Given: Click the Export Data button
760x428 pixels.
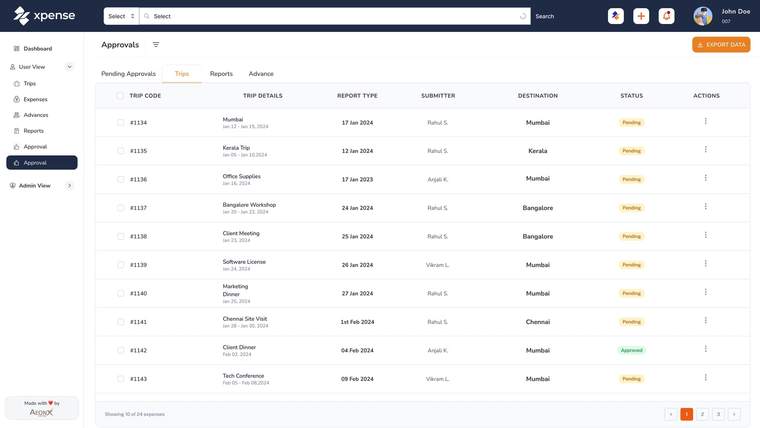Looking at the screenshot, I should (721, 45).
